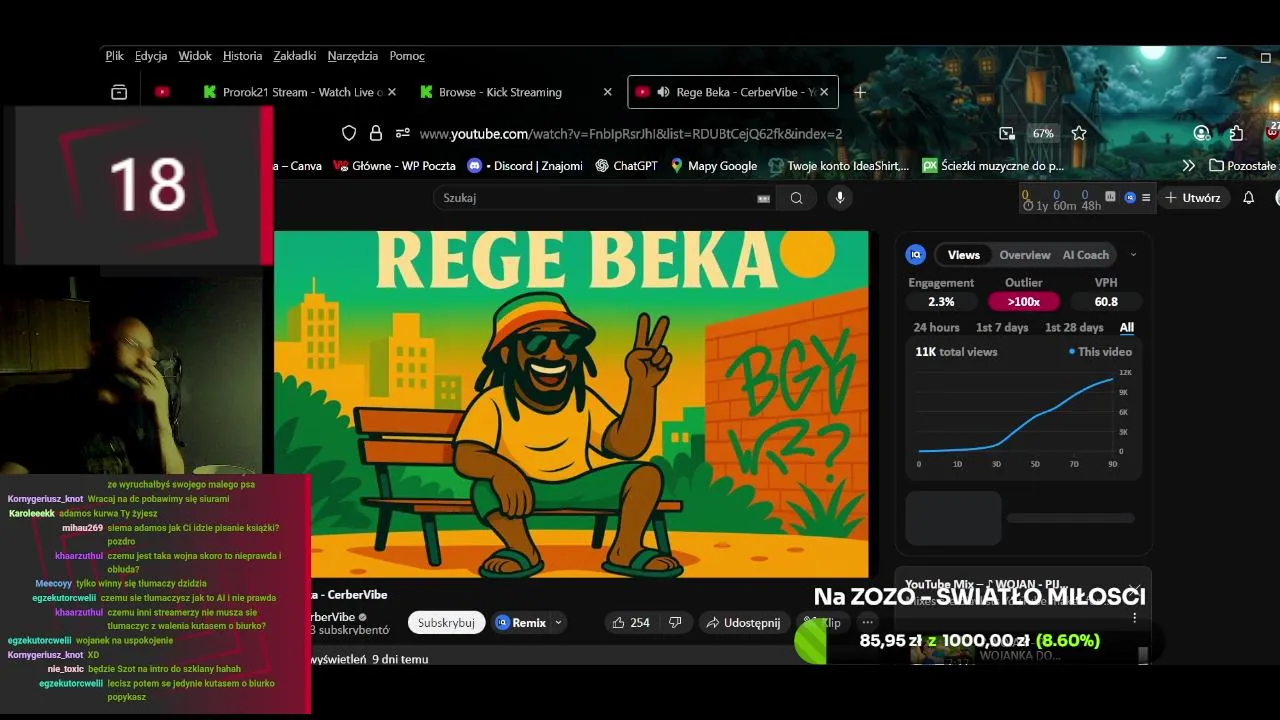Open Narzędzia menu
The width and height of the screenshot is (1280, 720).
pyautogui.click(x=353, y=56)
